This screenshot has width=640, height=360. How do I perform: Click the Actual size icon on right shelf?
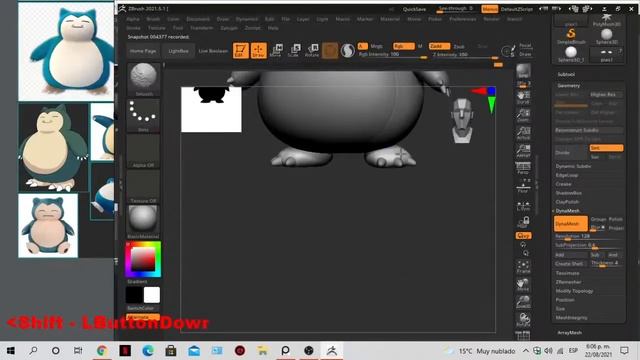523,133
